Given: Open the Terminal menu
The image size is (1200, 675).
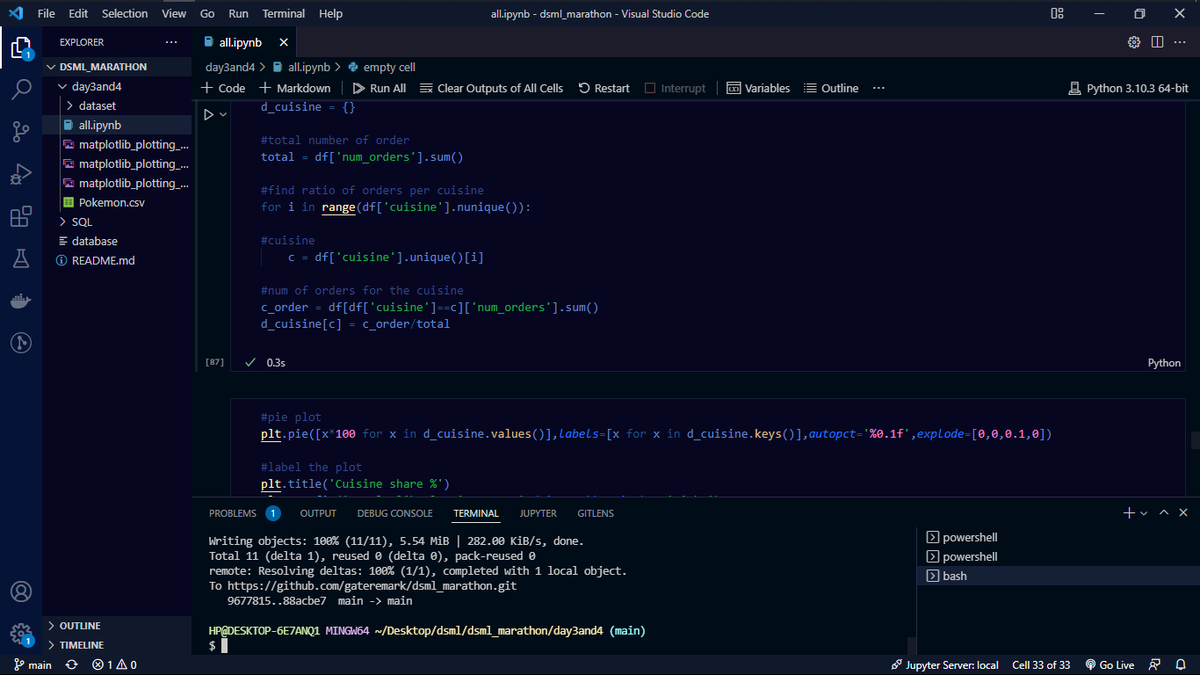Looking at the screenshot, I should pos(284,14).
